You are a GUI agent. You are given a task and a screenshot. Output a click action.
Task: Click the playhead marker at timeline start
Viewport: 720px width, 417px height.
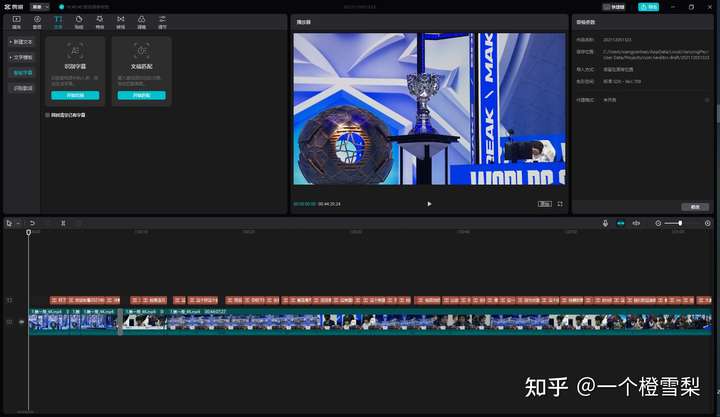[28, 232]
